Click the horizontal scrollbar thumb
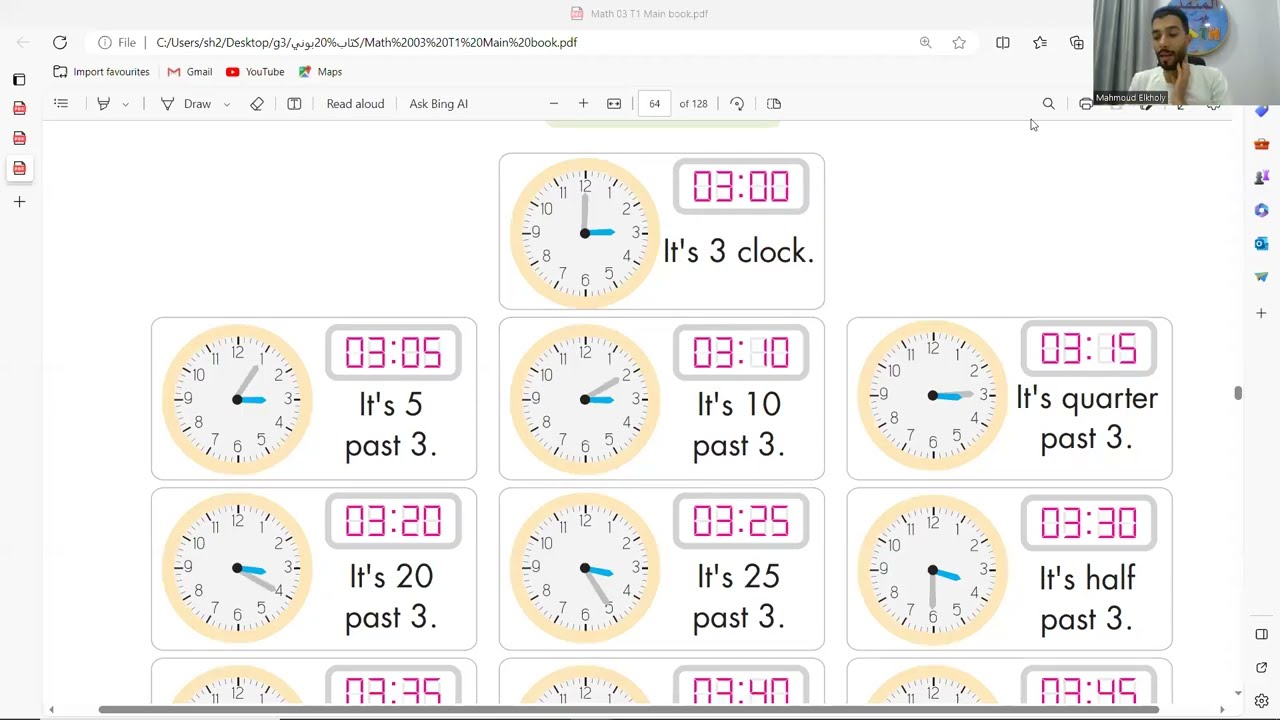Image resolution: width=1280 pixels, height=720 pixels. pyautogui.click(x=628, y=710)
